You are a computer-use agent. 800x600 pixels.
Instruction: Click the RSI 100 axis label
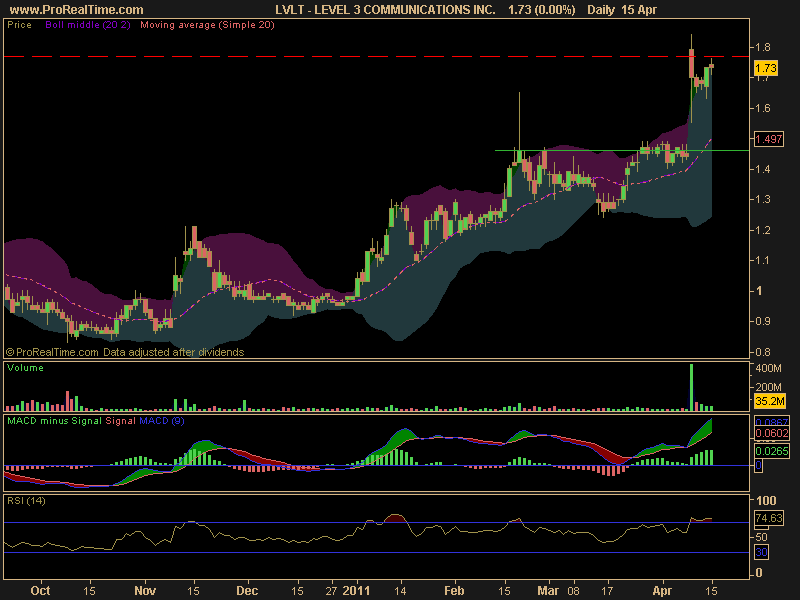tap(766, 501)
